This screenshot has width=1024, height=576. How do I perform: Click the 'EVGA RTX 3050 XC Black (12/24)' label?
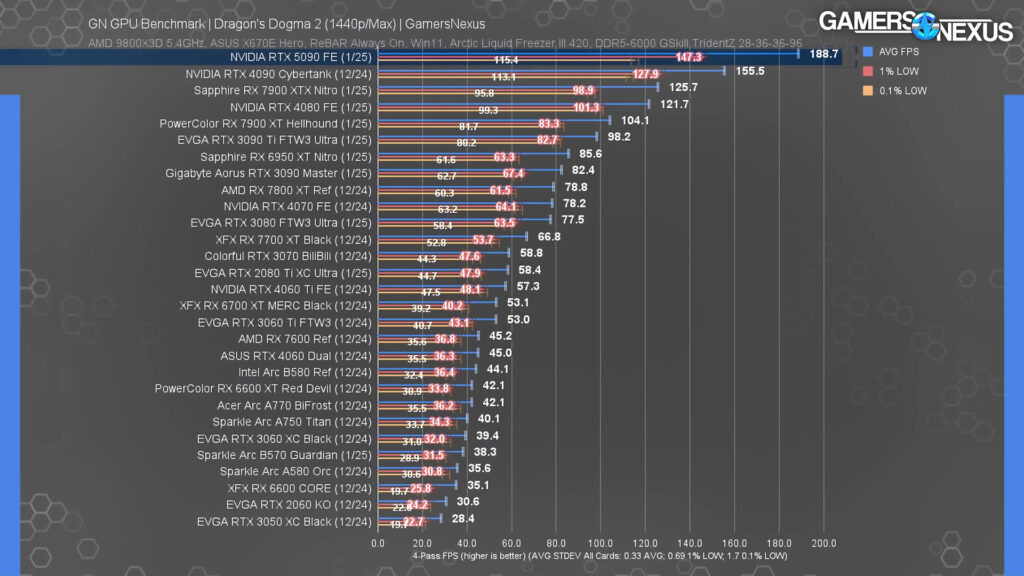coord(284,522)
